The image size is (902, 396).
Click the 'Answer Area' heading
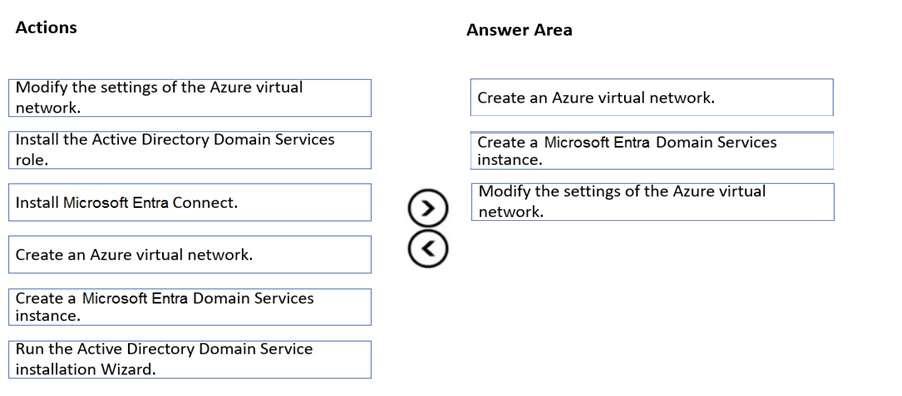[x=519, y=30]
